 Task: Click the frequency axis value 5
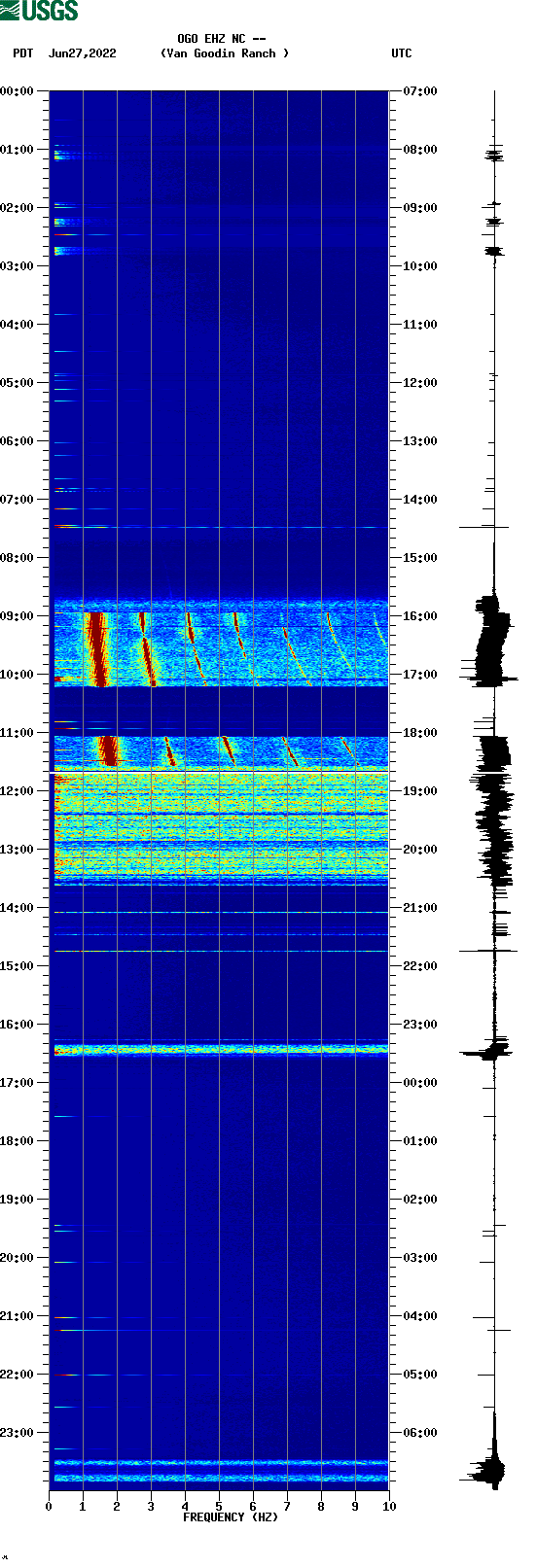(219, 1507)
